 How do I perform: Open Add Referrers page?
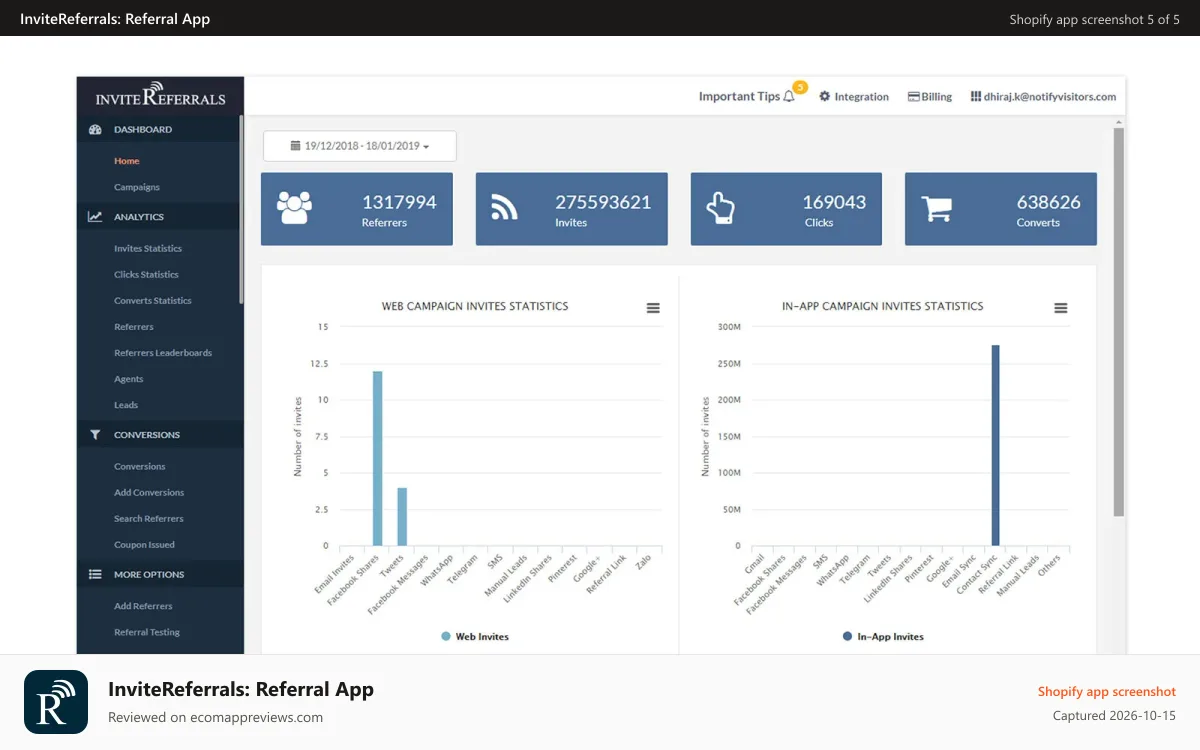143,606
